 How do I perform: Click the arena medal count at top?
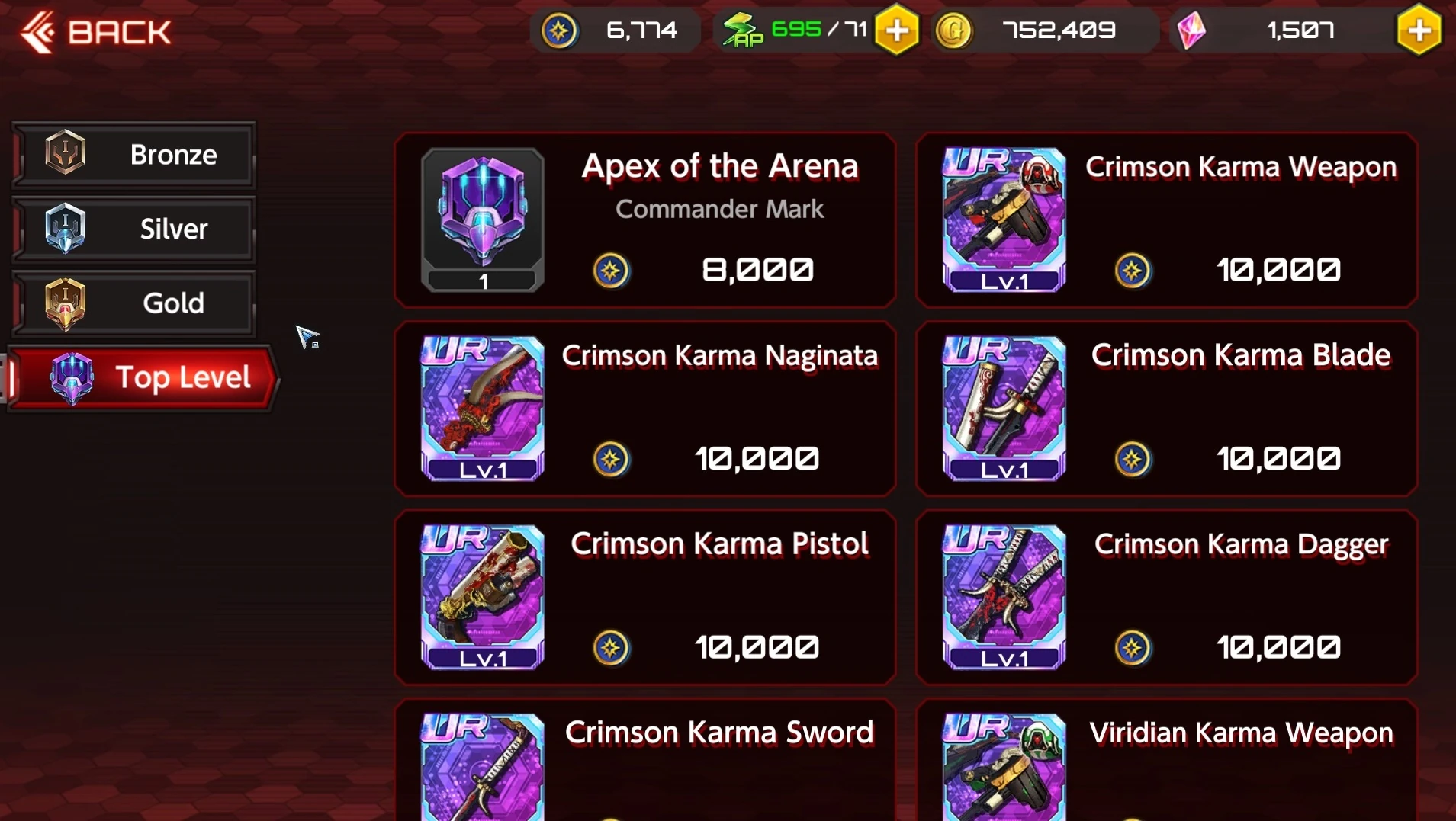616,30
